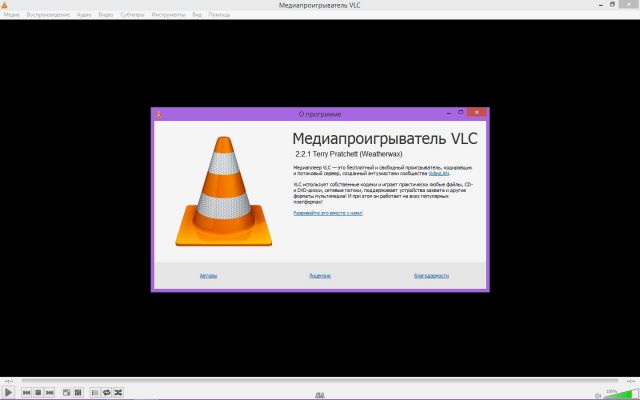This screenshot has height=400, width=640.
Task: Open the Воспроизведение menu
Action: click(x=48, y=15)
